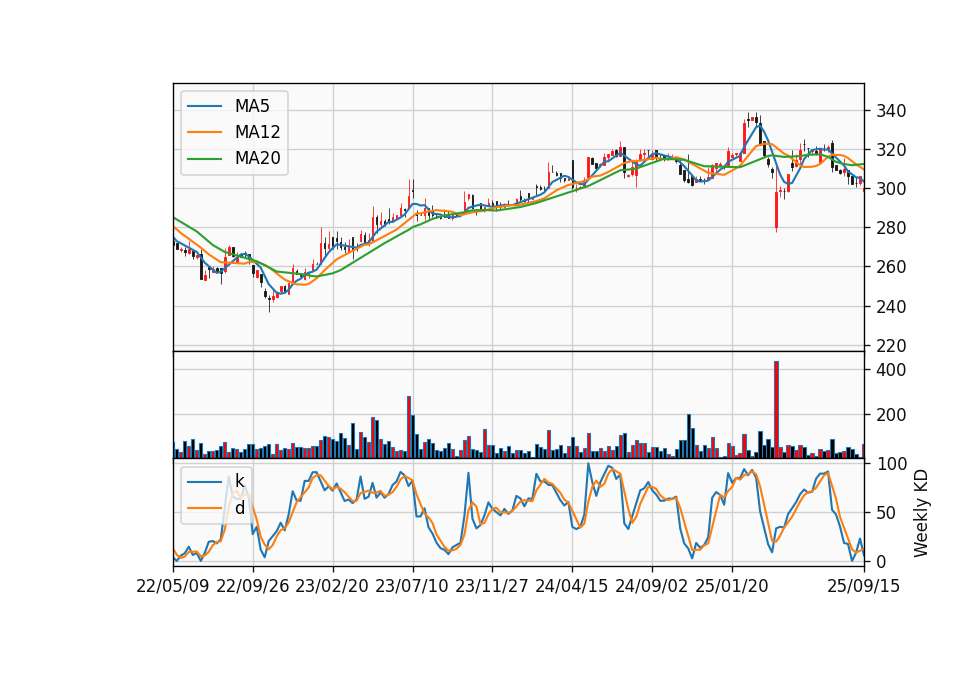
Task: Click the 0 tick on KD axis
Action: click(881, 561)
